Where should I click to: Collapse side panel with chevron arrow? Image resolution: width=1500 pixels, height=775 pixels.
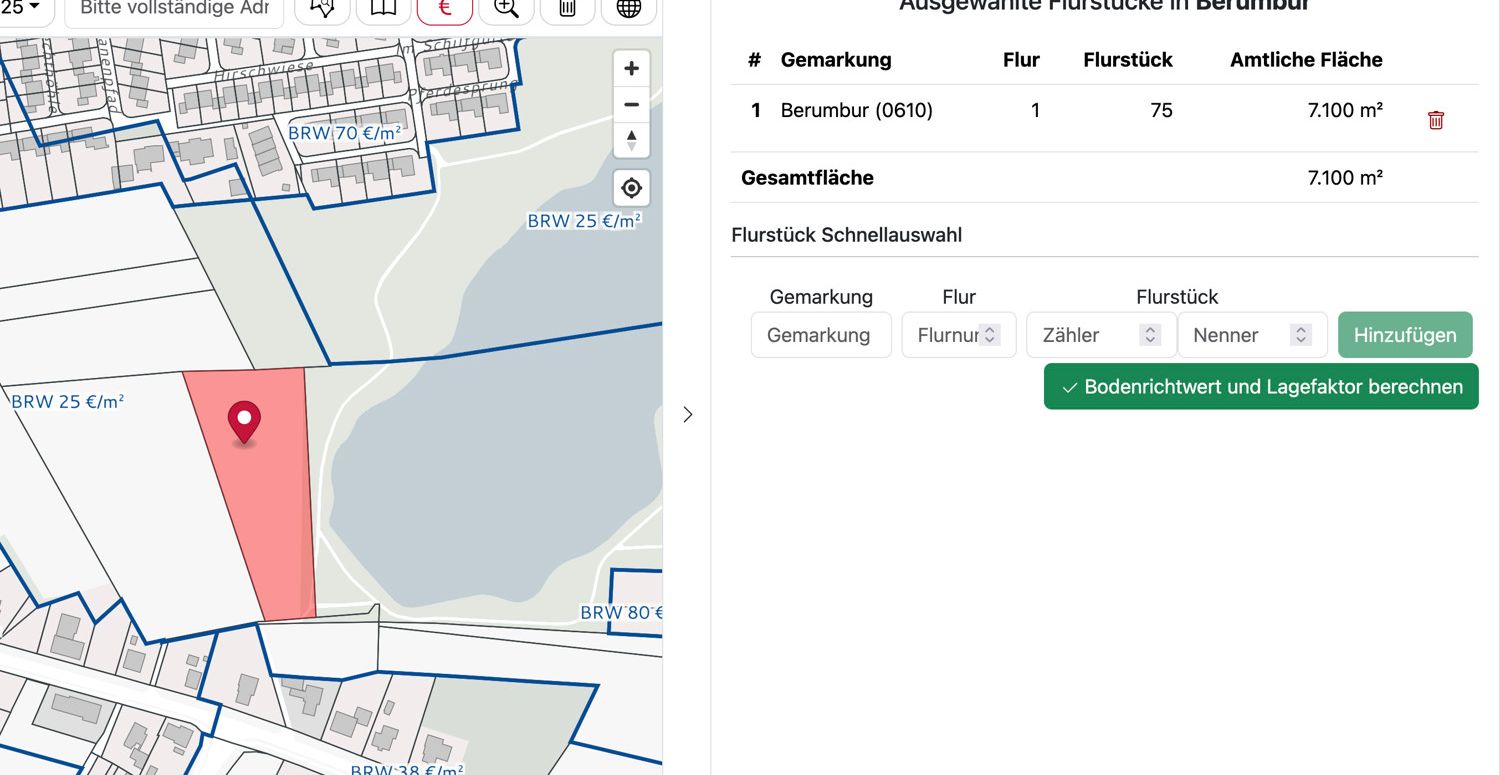(x=687, y=414)
